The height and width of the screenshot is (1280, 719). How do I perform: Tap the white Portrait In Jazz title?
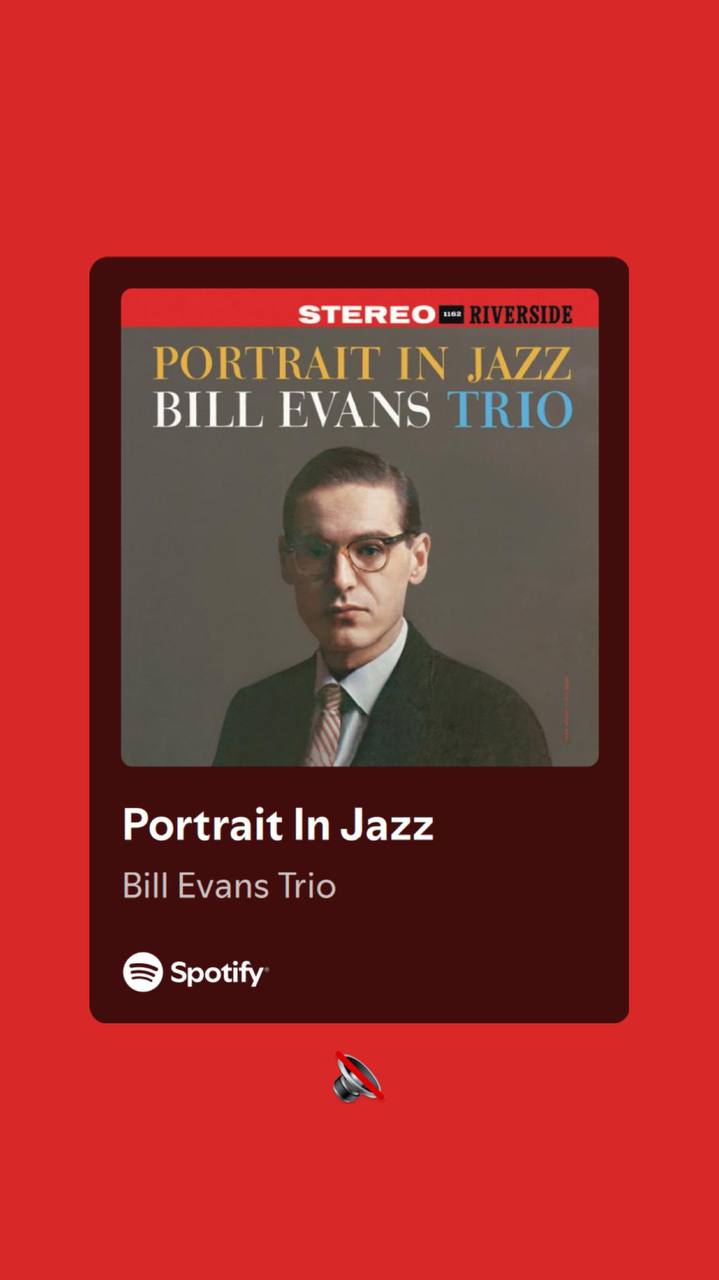click(x=278, y=825)
